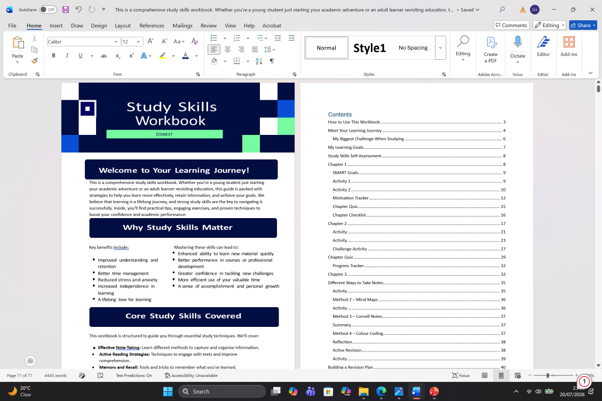The image size is (602, 401).
Task: Activate the Format Painter brush
Action: (x=34, y=61)
